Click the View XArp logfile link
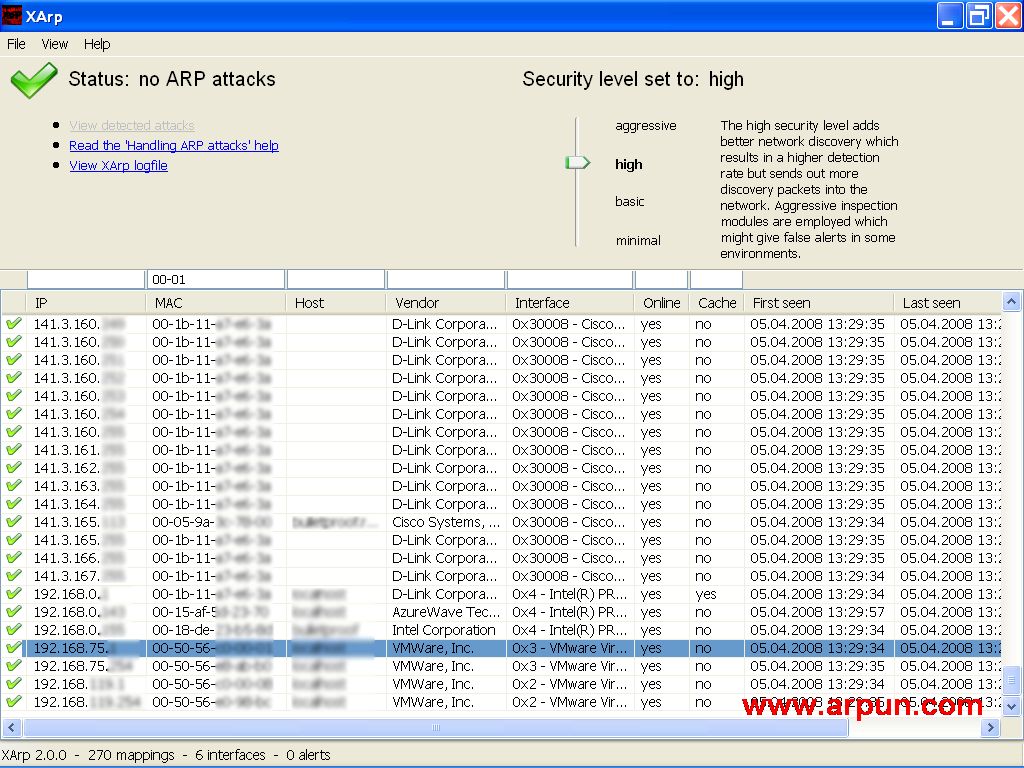 pyautogui.click(x=118, y=165)
